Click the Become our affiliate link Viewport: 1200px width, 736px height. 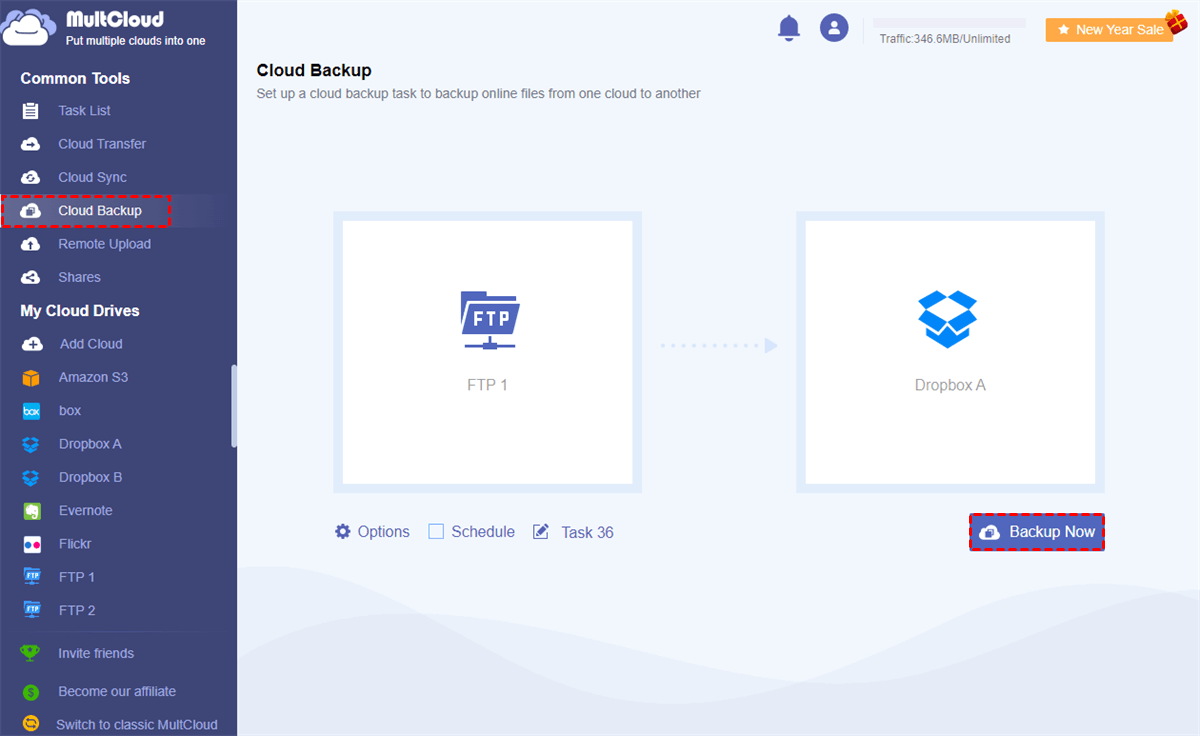[x=117, y=692]
